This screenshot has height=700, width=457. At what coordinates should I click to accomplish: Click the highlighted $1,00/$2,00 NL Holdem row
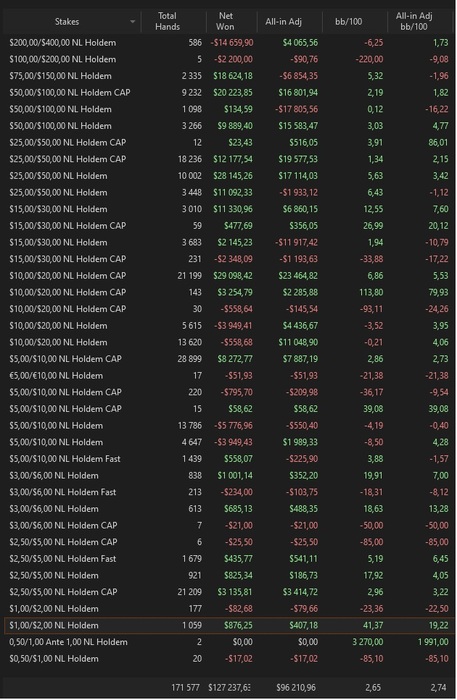tap(228, 625)
